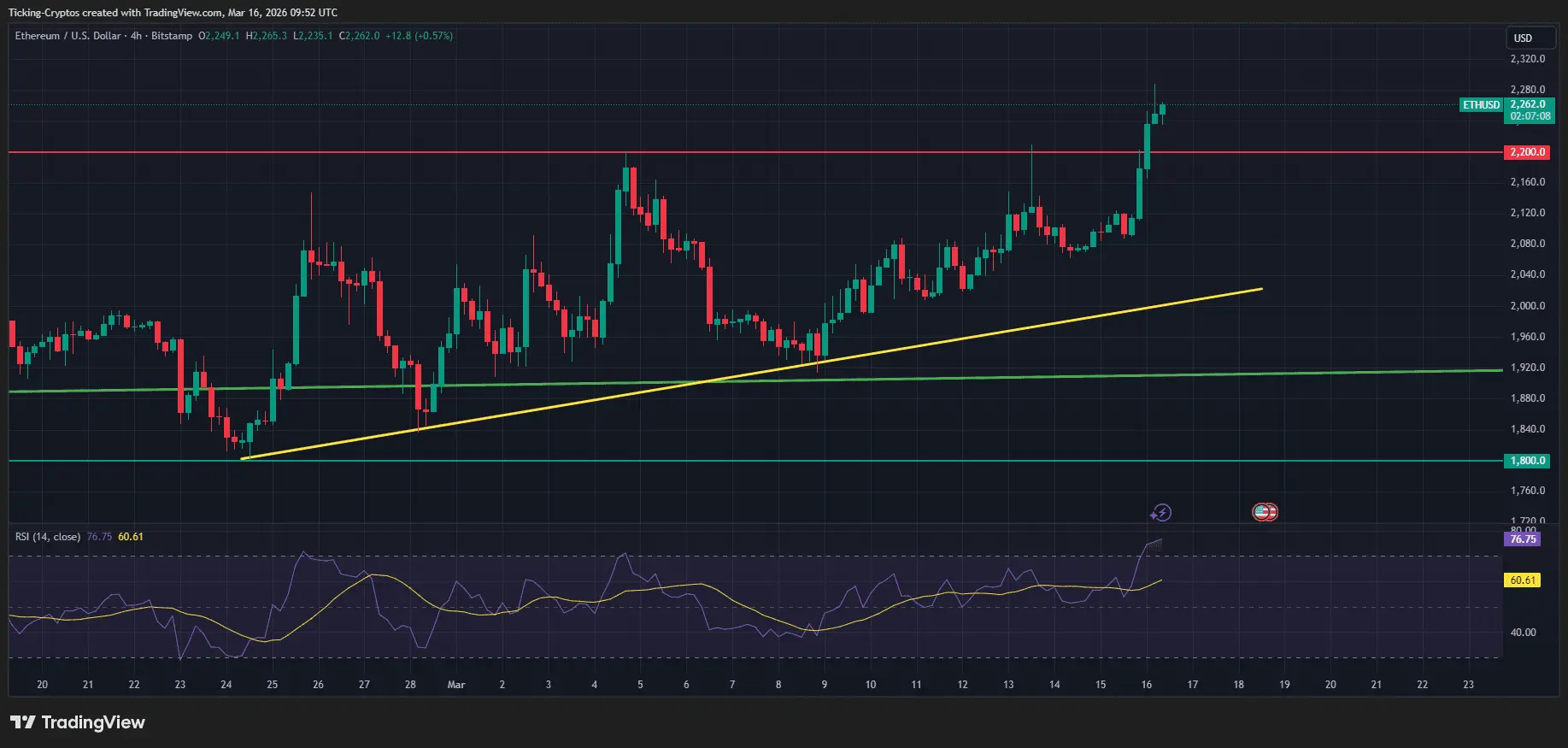Select the green 1,800.0 support level label

pos(1528,461)
